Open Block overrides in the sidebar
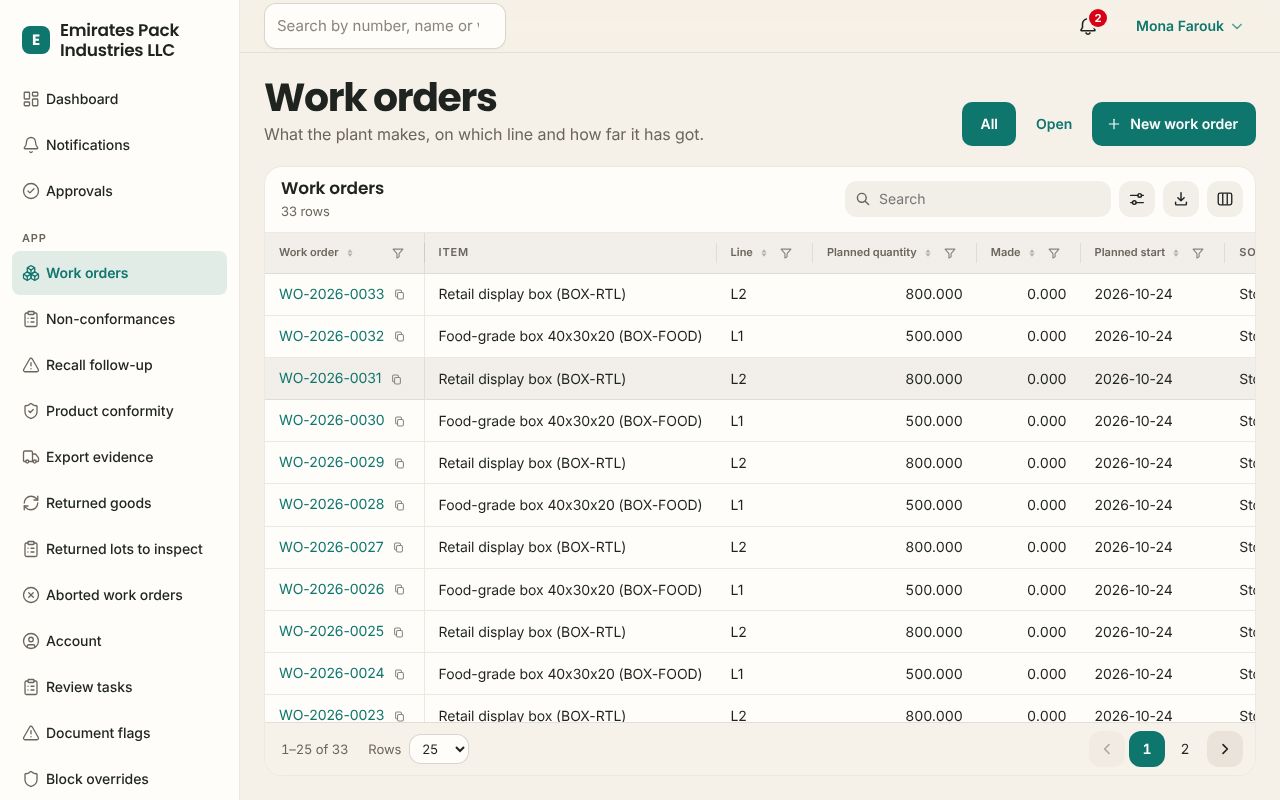This screenshot has height=800, width=1280. pos(120,779)
